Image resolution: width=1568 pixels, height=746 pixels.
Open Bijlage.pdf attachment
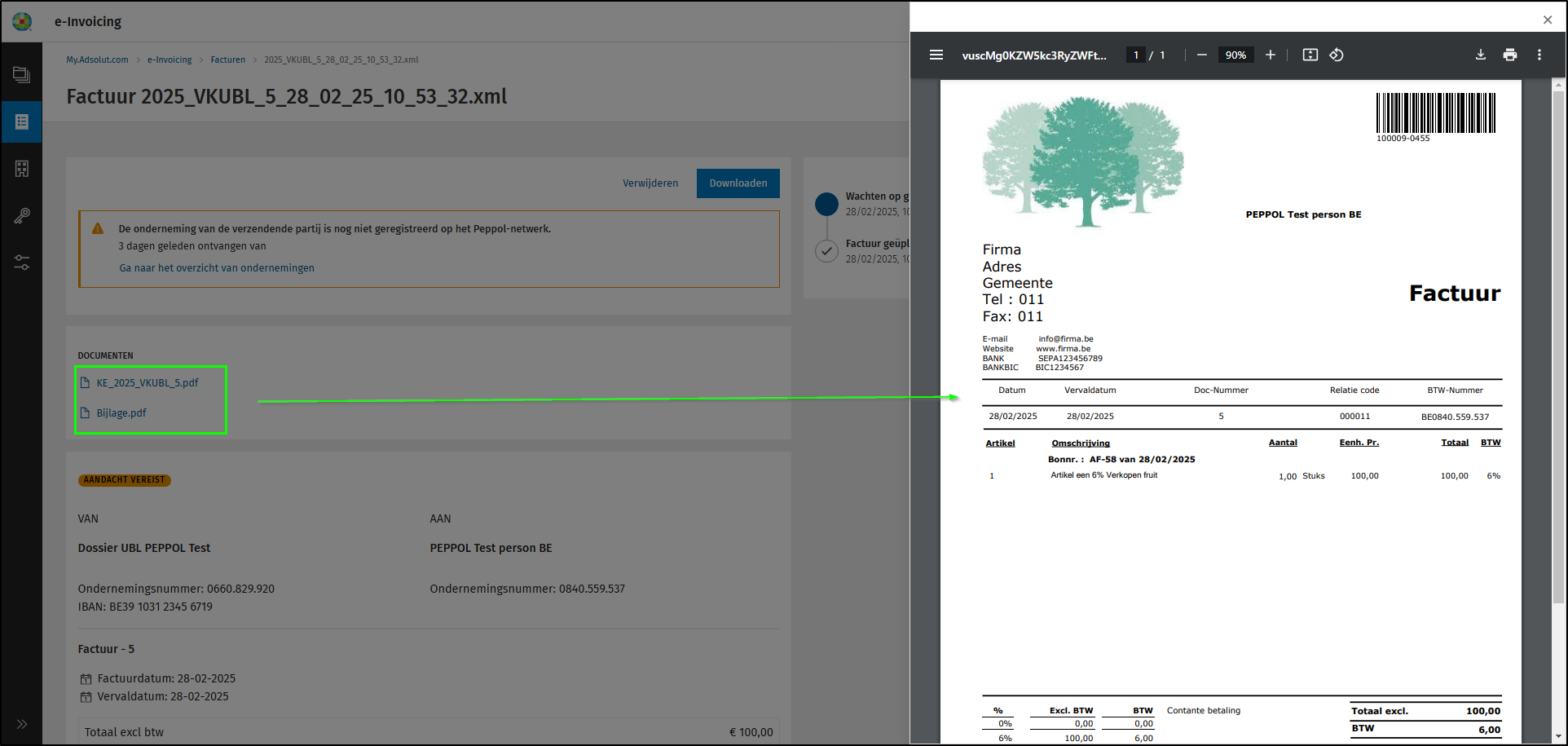tap(121, 413)
